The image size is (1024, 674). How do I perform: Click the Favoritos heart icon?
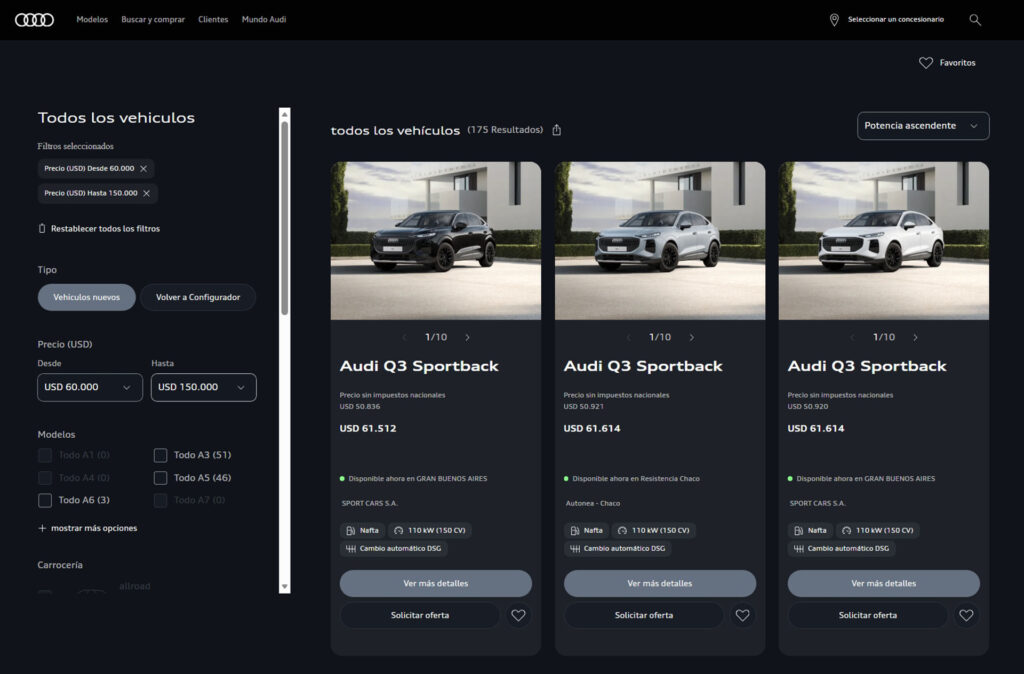[x=925, y=63]
